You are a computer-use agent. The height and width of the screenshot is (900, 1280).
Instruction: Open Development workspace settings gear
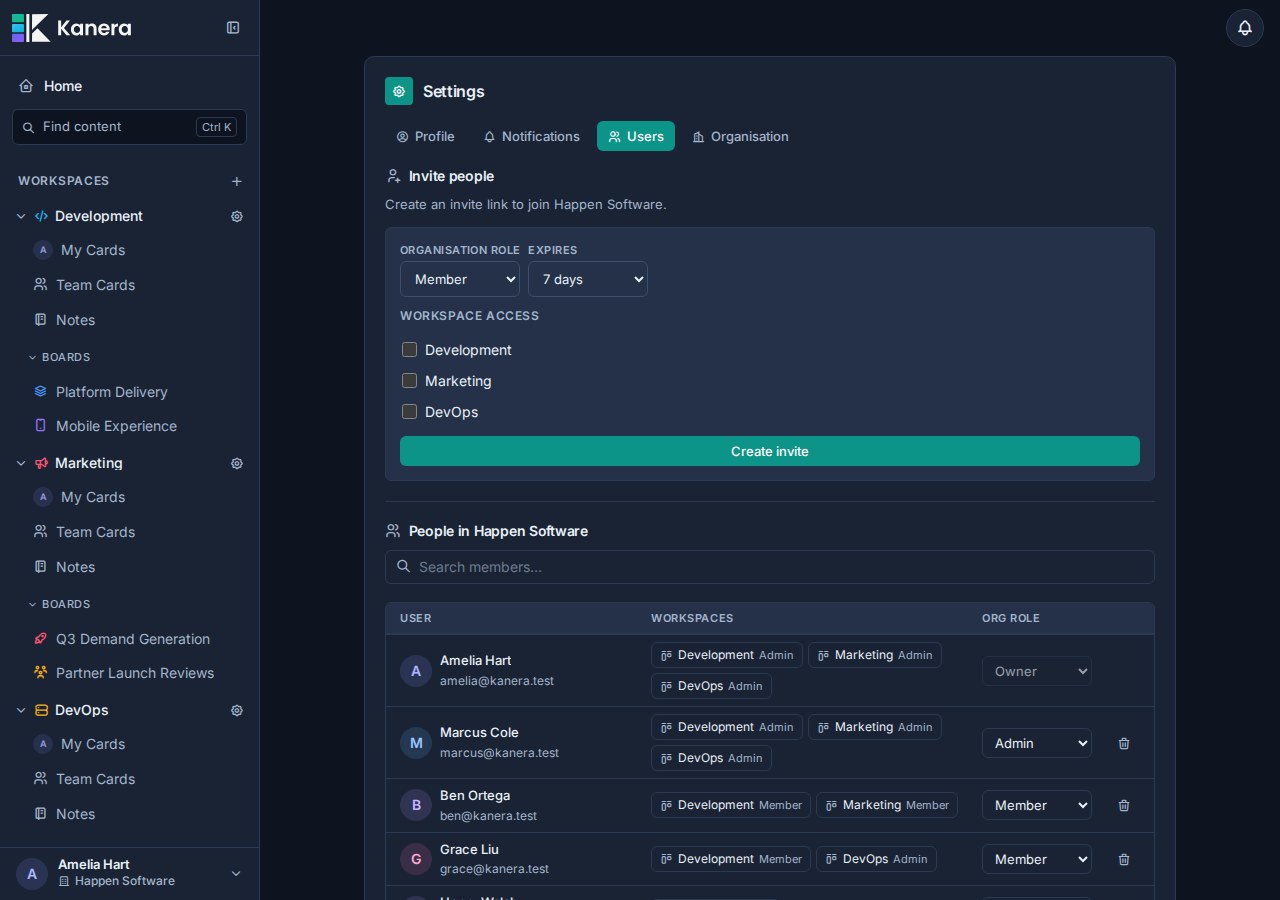click(237, 216)
